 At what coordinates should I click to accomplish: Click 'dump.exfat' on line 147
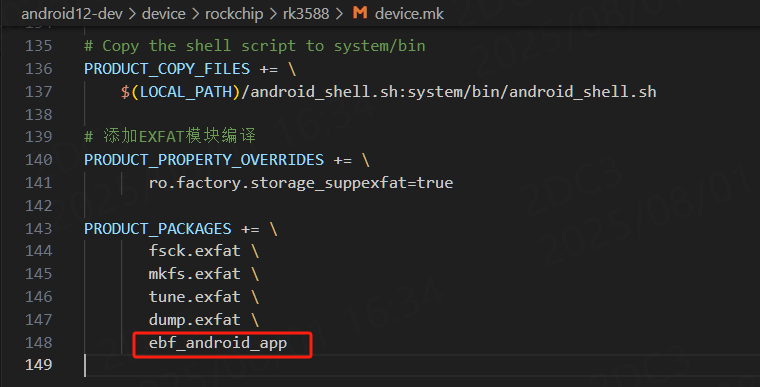194,320
